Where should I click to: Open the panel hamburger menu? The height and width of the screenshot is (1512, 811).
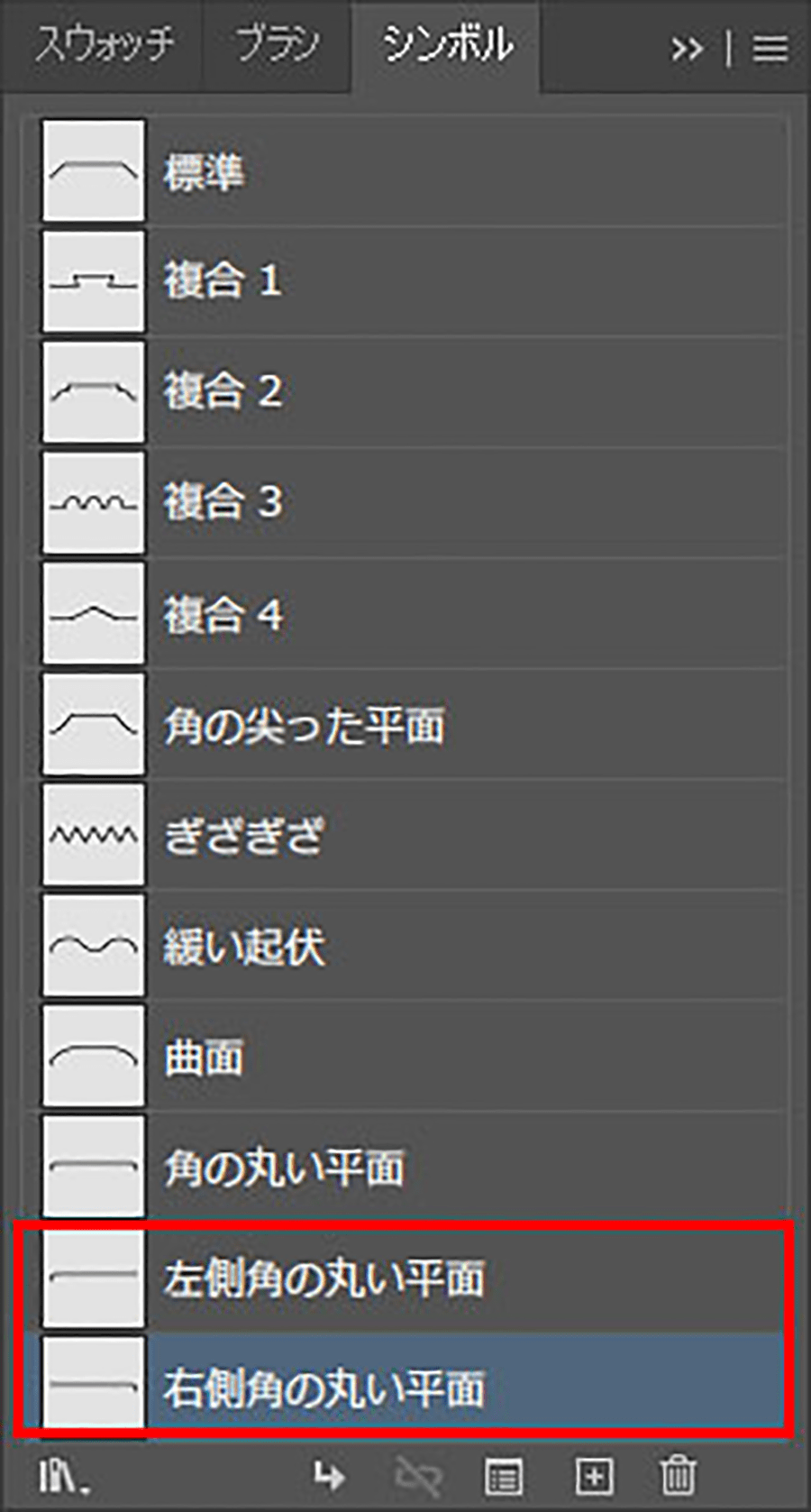point(770,48)
